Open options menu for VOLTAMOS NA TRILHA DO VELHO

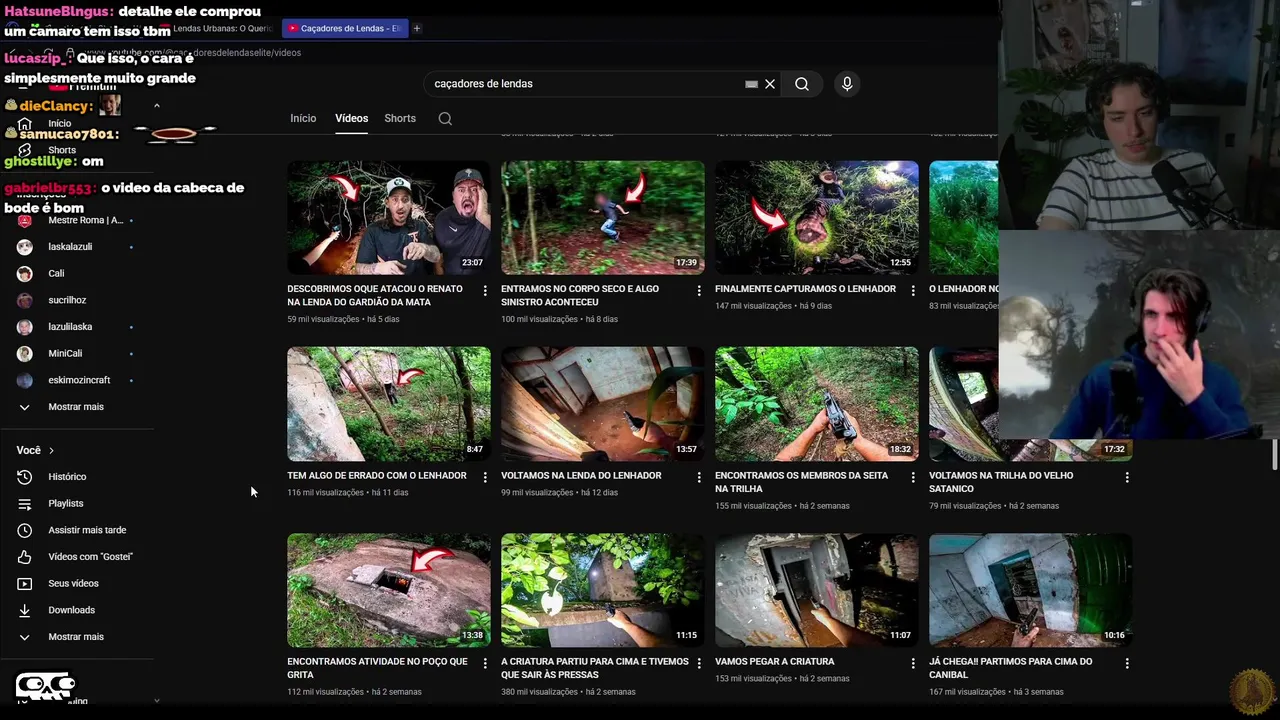tap(1127, 477)
